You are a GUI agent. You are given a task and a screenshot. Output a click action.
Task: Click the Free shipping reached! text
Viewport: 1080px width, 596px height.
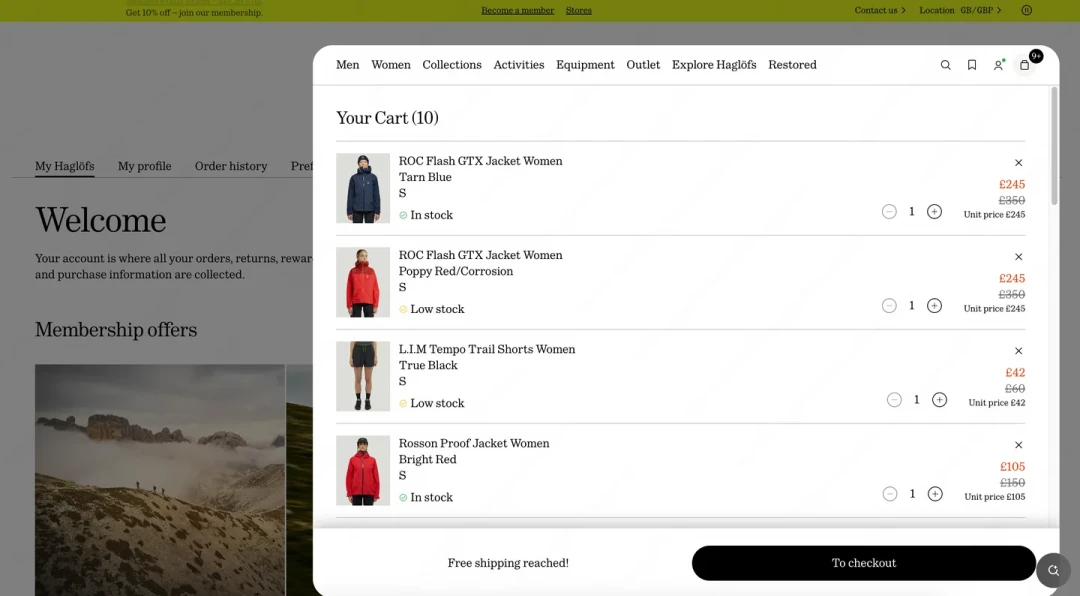point(508,563)
